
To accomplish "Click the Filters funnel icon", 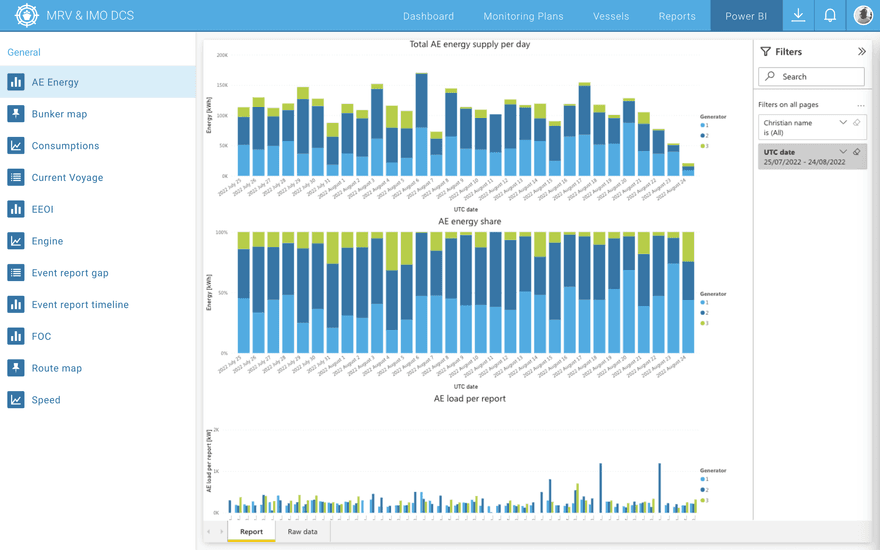I will [x=766, y=52].
